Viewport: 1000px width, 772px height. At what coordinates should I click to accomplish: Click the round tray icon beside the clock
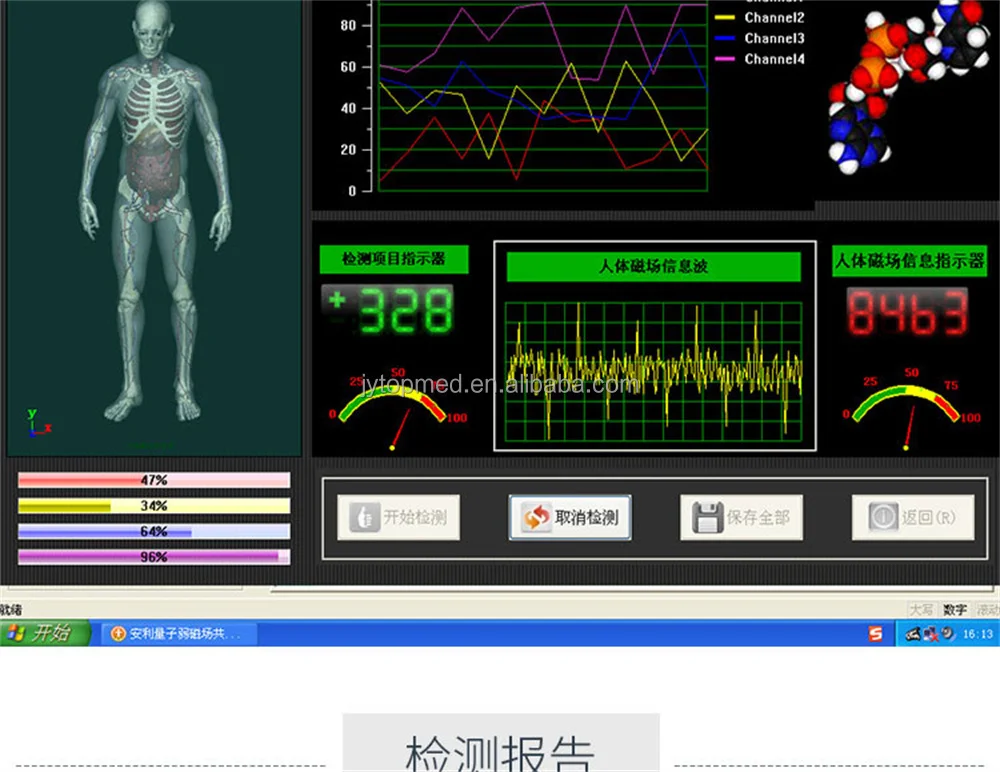pyautogui.click(x=948, y=634)
